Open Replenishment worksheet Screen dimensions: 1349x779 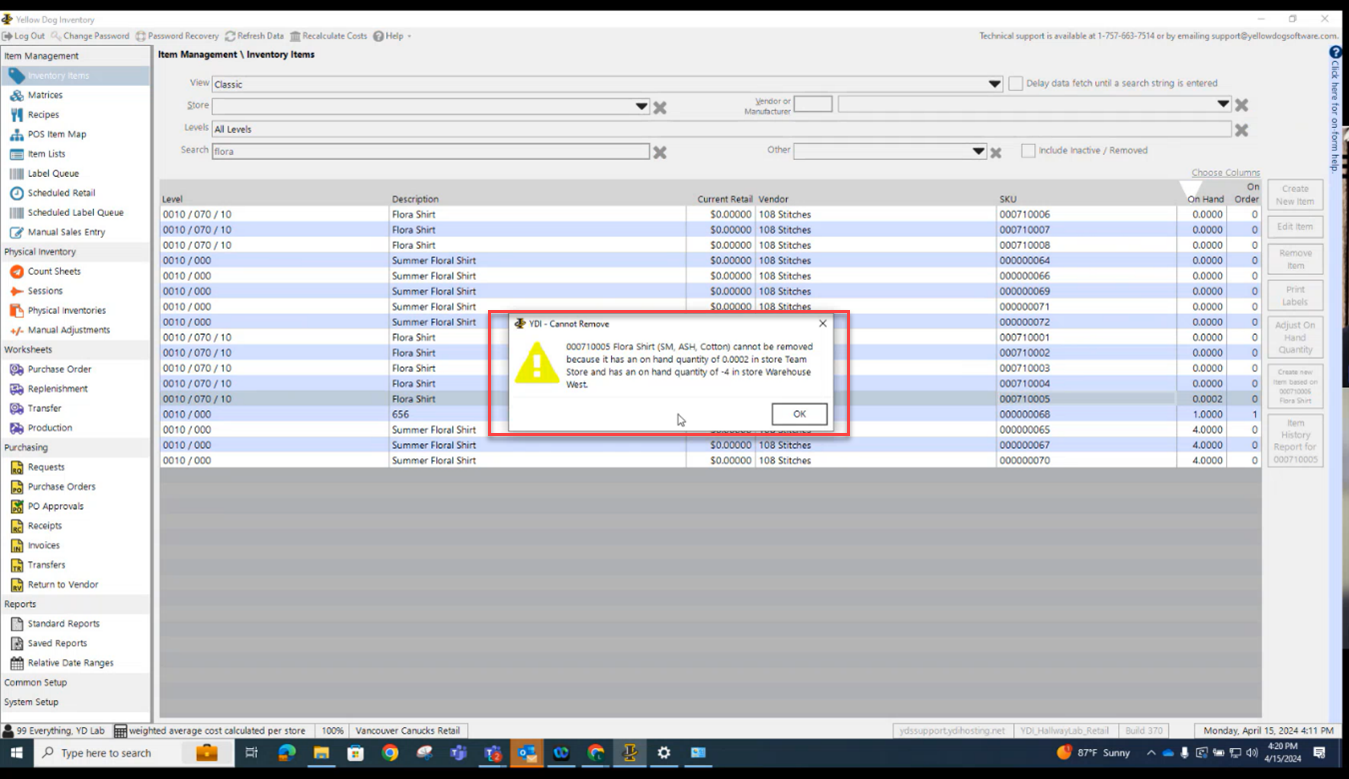pos(57,389)
